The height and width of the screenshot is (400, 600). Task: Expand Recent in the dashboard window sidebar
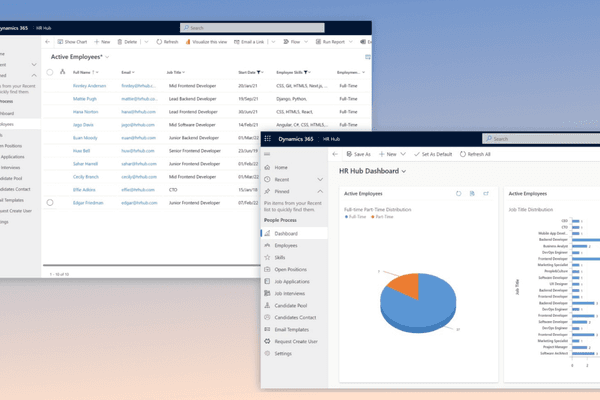(320, 180)
